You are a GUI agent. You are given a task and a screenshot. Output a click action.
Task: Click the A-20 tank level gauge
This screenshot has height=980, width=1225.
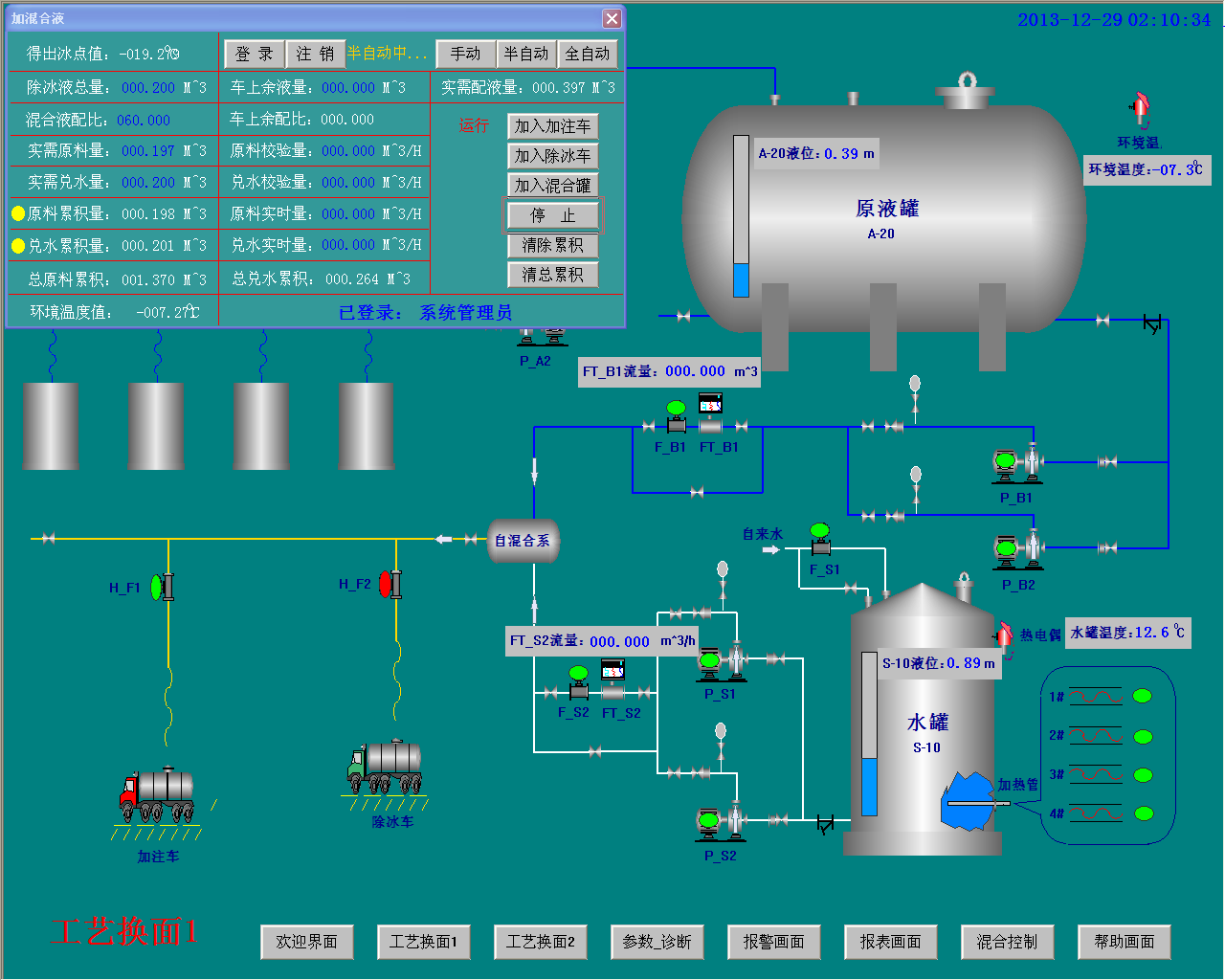click(x=741, y=215)
